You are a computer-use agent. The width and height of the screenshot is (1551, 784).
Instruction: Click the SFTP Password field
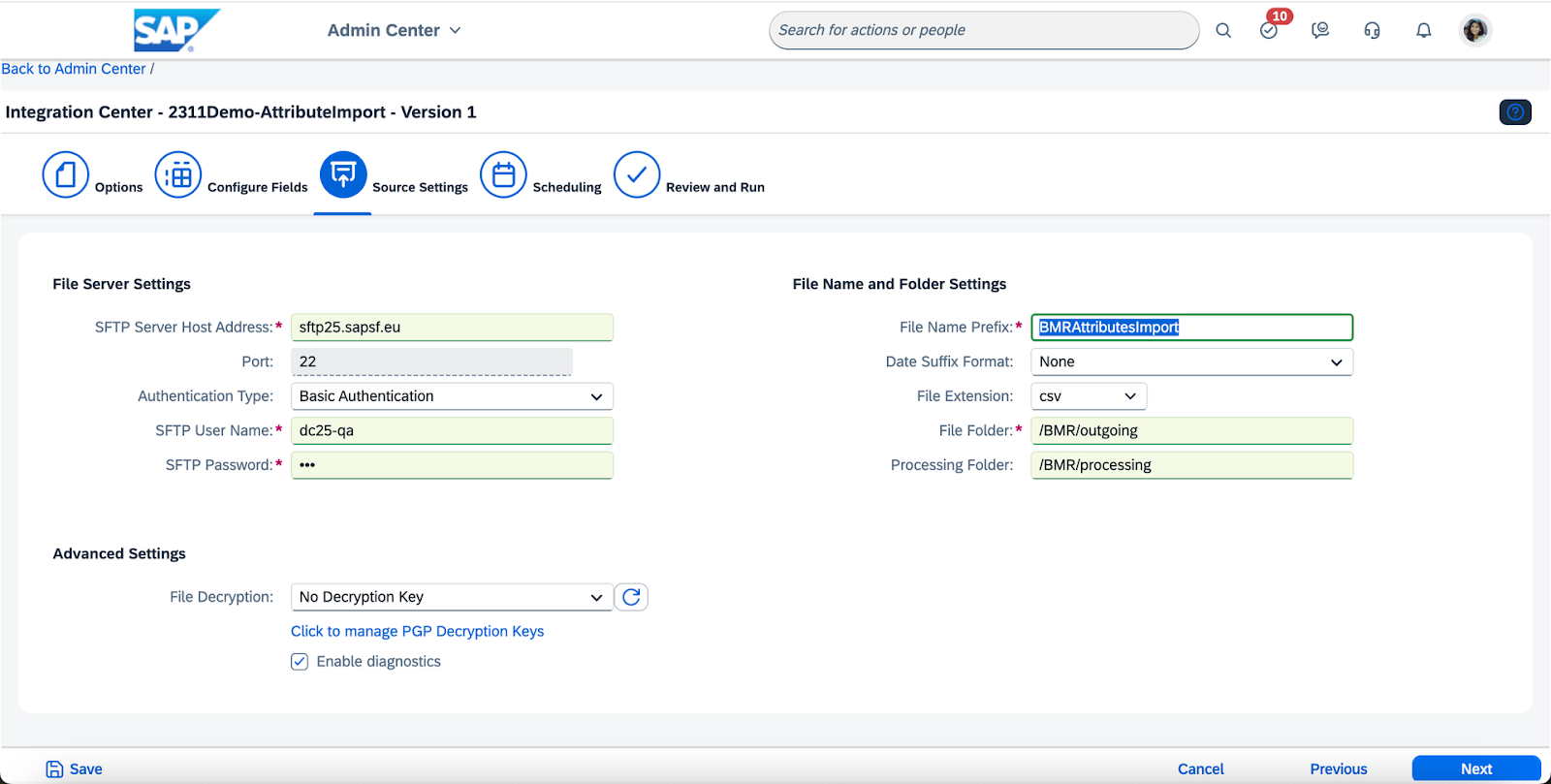(452, 465)
